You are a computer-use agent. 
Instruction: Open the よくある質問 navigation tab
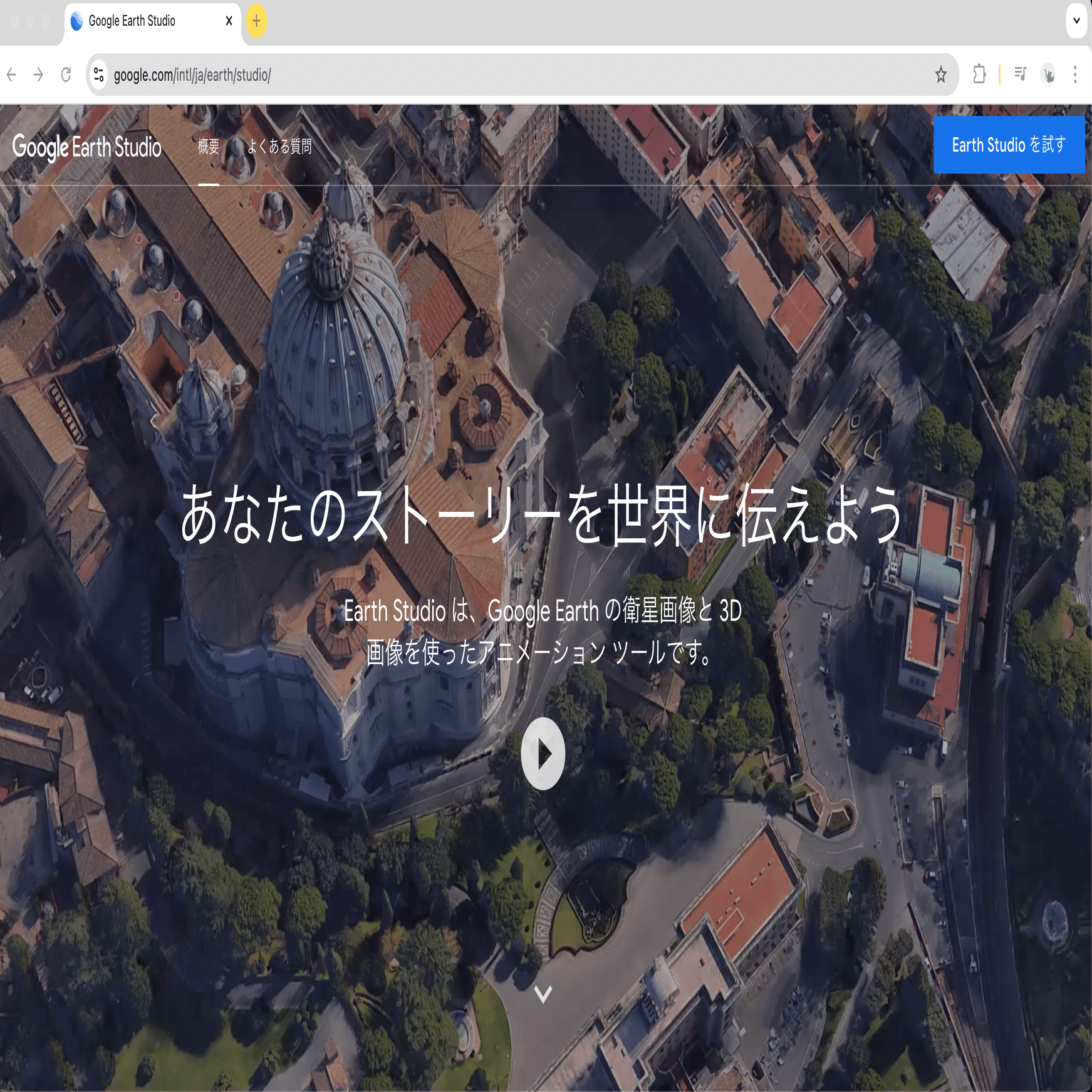(x=279, y=147)
